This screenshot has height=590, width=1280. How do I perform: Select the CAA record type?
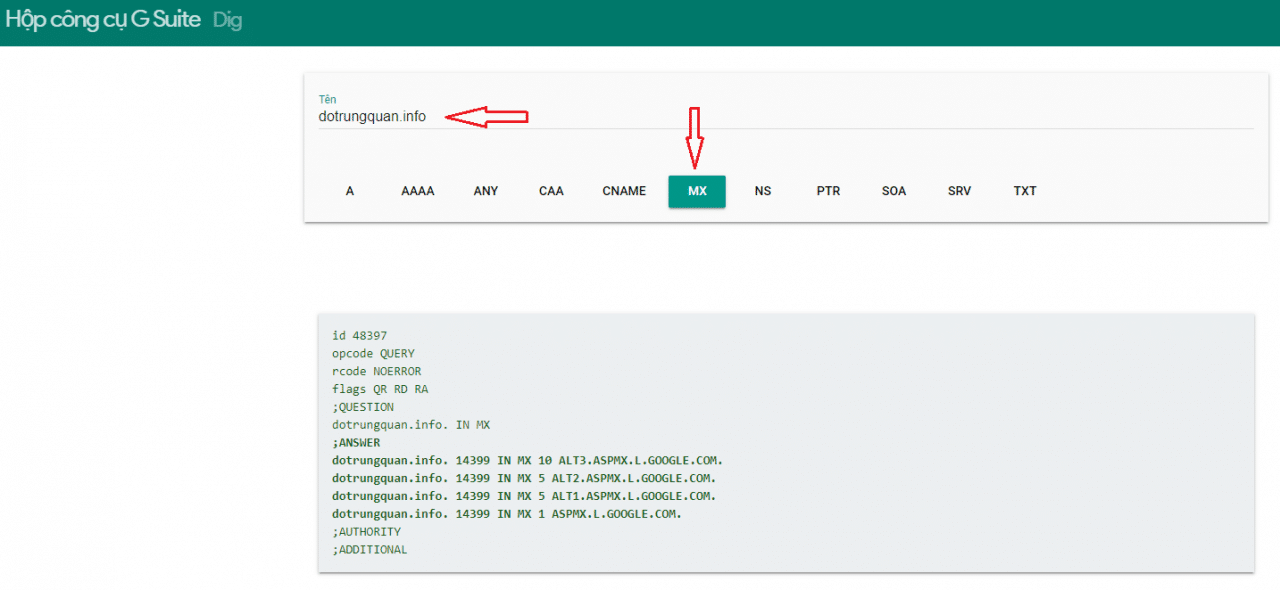pos(551,191)
